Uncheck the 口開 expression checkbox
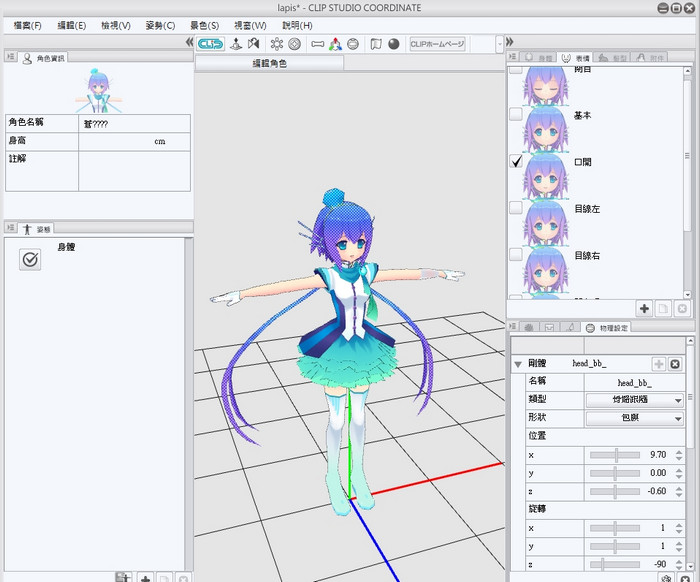The height and width of the screenshot is (582, 700). click(516, 161)
